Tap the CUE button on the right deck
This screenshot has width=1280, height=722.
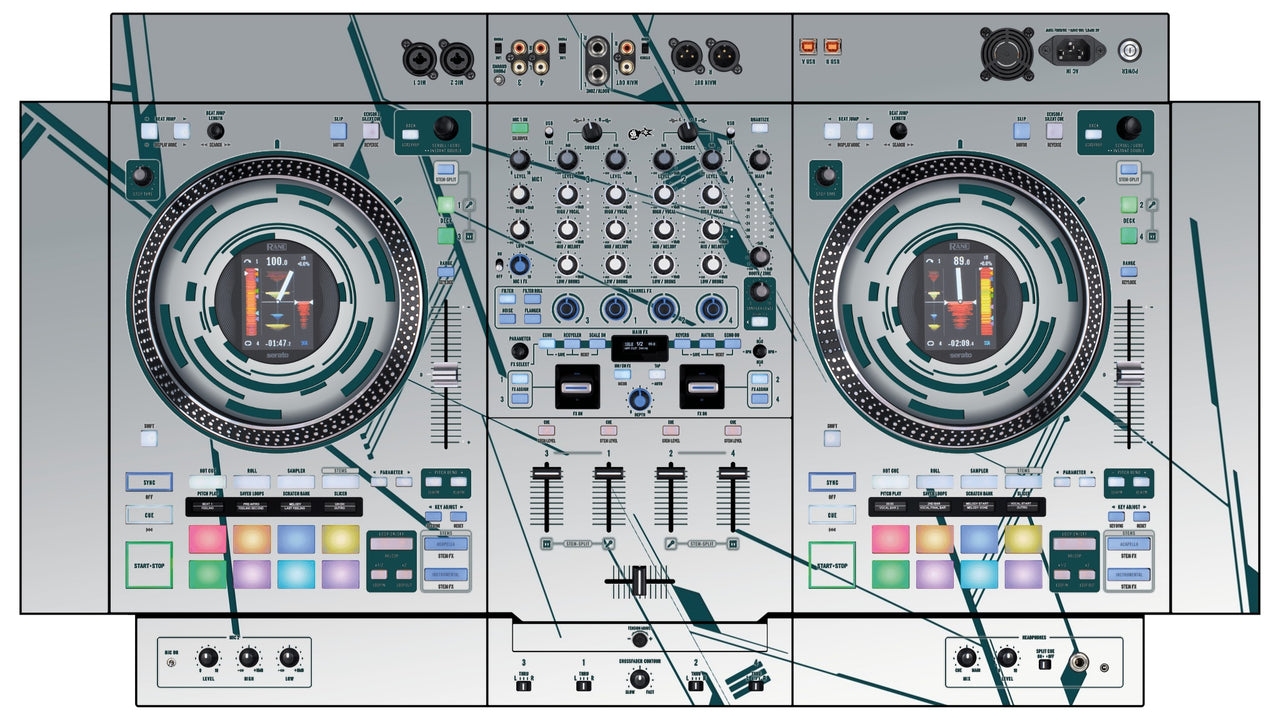[x=832, y=515]
